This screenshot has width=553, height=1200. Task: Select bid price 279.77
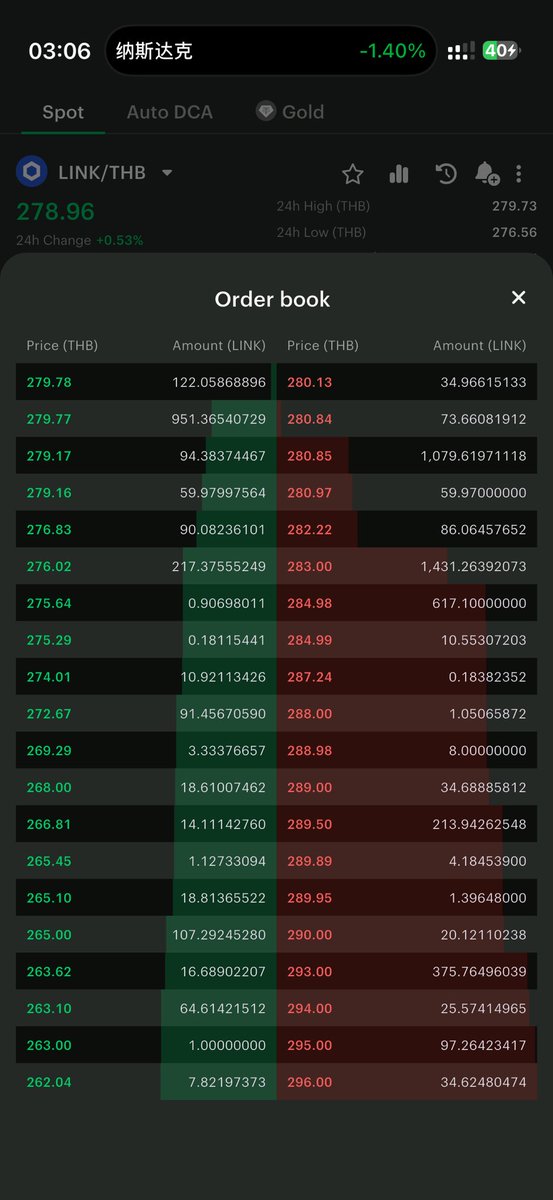coord(49,419)
